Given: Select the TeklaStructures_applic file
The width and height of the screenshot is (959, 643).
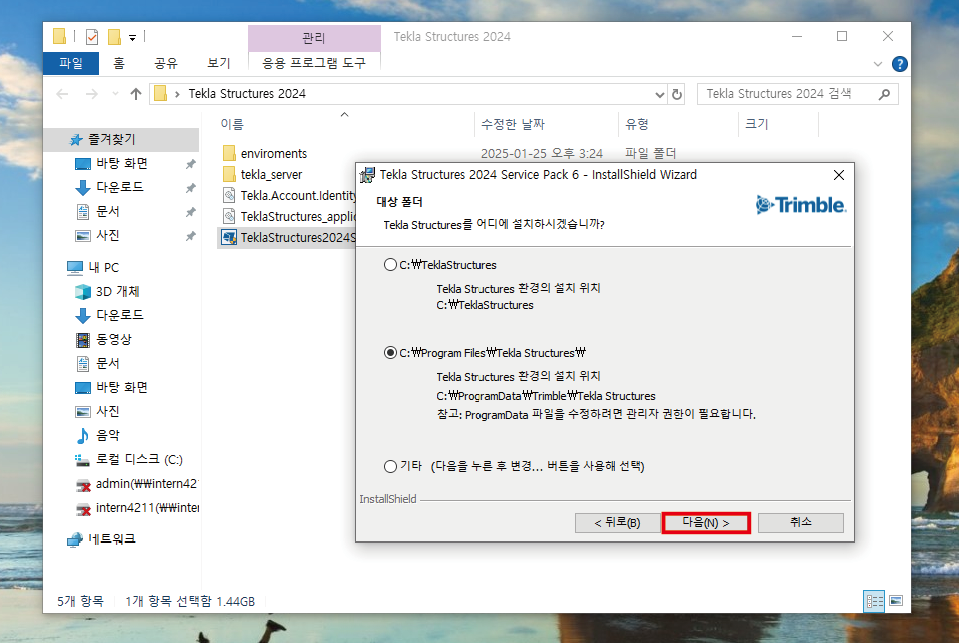Looking at the screenshot, I should coord(297,217).
